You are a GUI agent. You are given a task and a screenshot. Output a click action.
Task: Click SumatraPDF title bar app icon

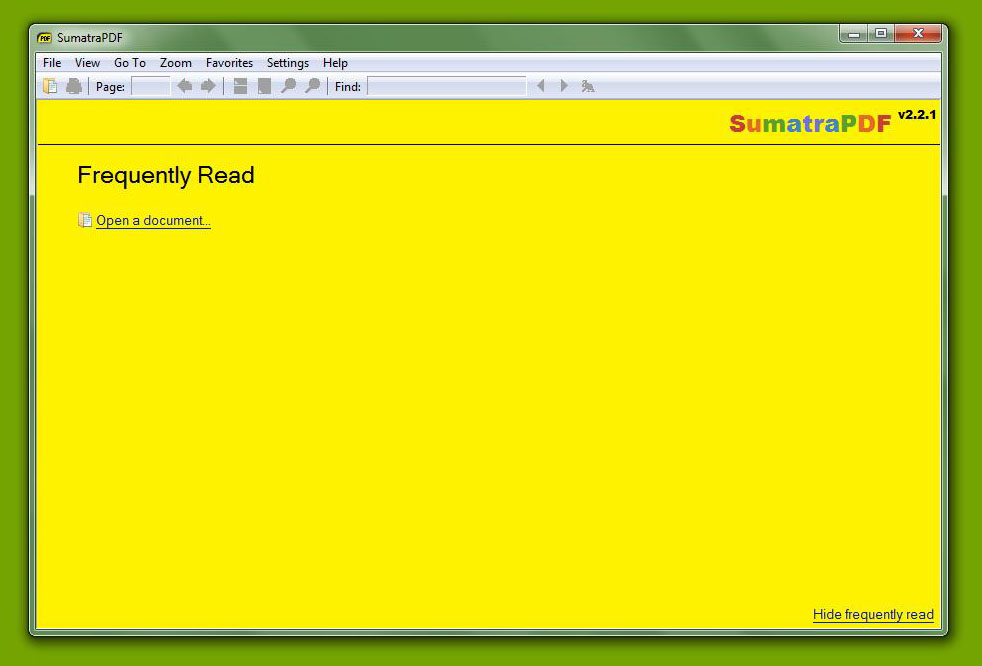[44, 38]
